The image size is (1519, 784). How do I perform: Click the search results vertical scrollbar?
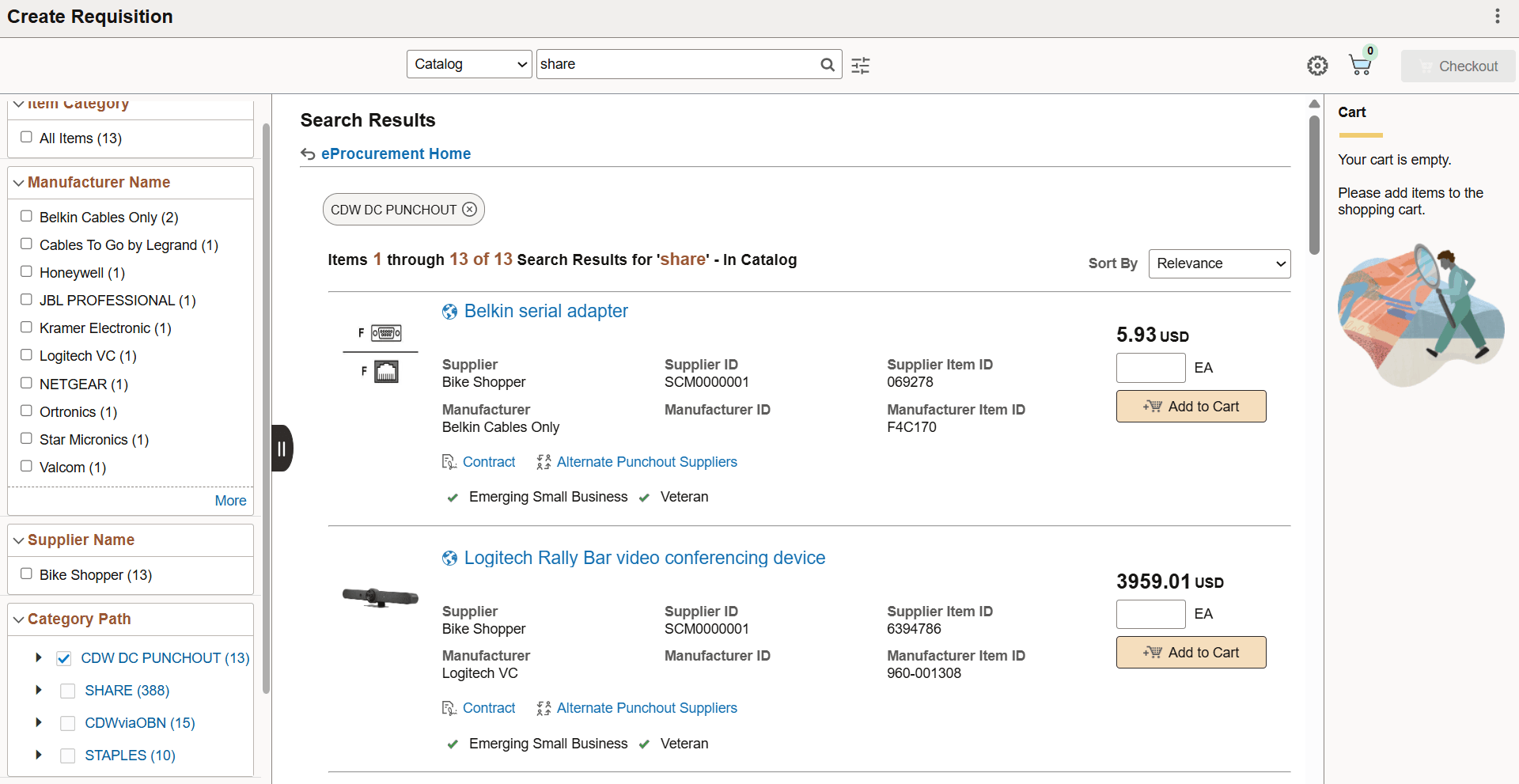pyautogui.click(x=1314, y=185)
